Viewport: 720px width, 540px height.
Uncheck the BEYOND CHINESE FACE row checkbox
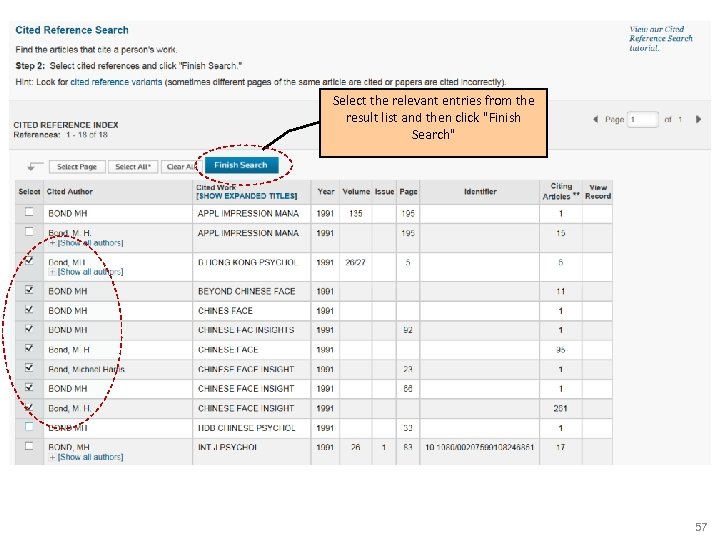29,290
